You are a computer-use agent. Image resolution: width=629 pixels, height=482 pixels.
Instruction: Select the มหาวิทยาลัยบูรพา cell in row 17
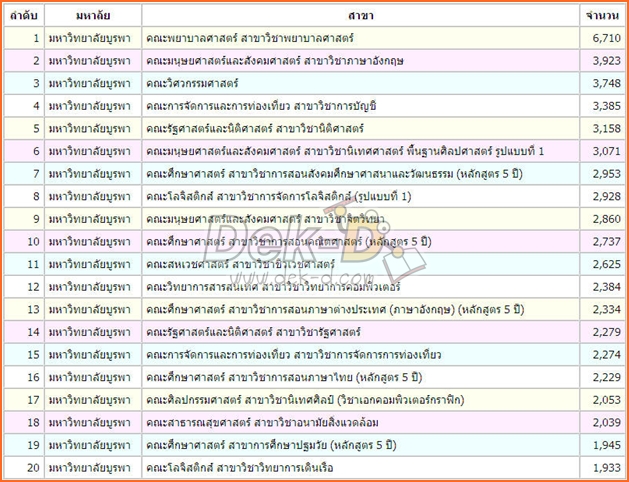coord(93,400)
